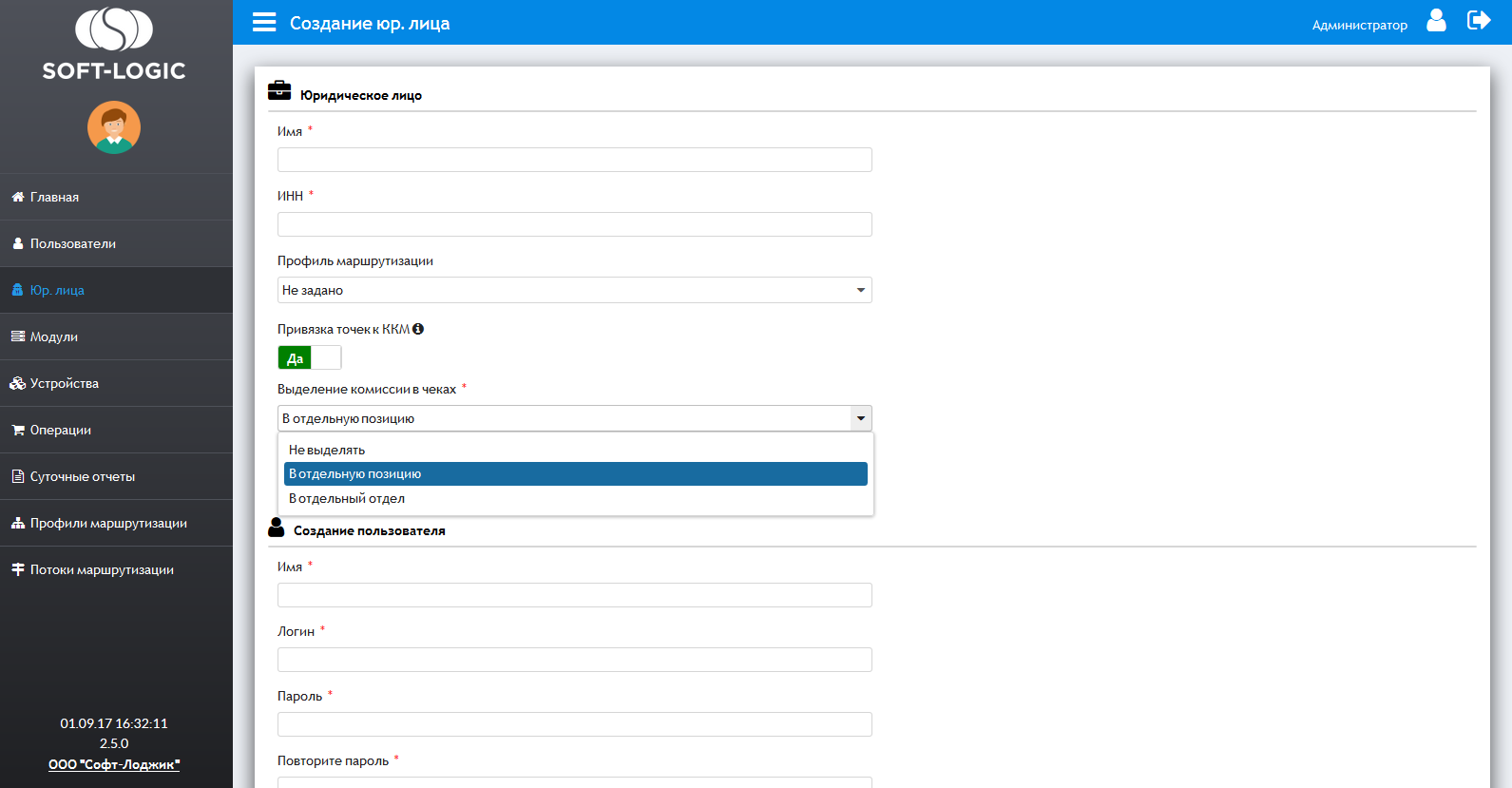Click the briefcase icon of Юридическое лицо section
1512x788 pixels.
point(279,90)
